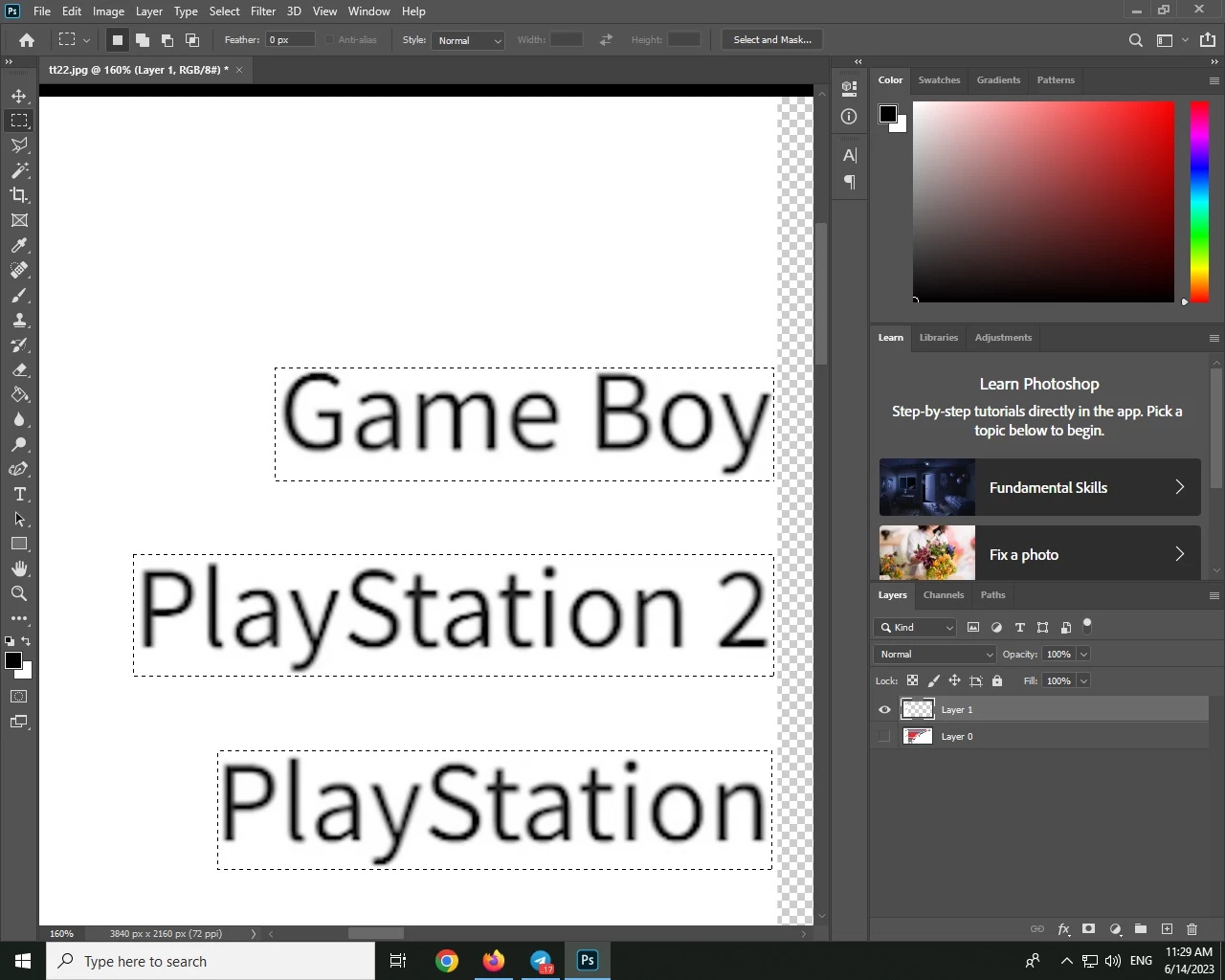This screenshot has height=980, width=1225.
Task: Show Layer 0 visibility box
Action: 884,736
